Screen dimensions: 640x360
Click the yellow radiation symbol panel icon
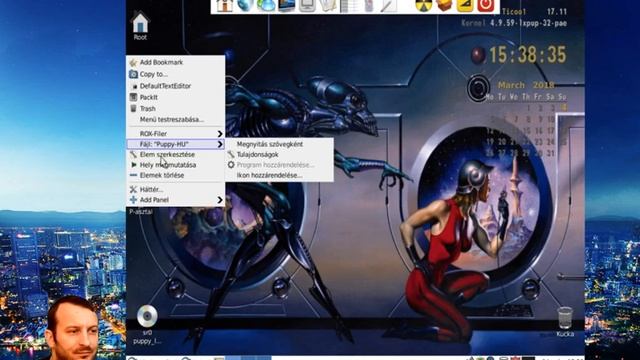coord(423,6)
